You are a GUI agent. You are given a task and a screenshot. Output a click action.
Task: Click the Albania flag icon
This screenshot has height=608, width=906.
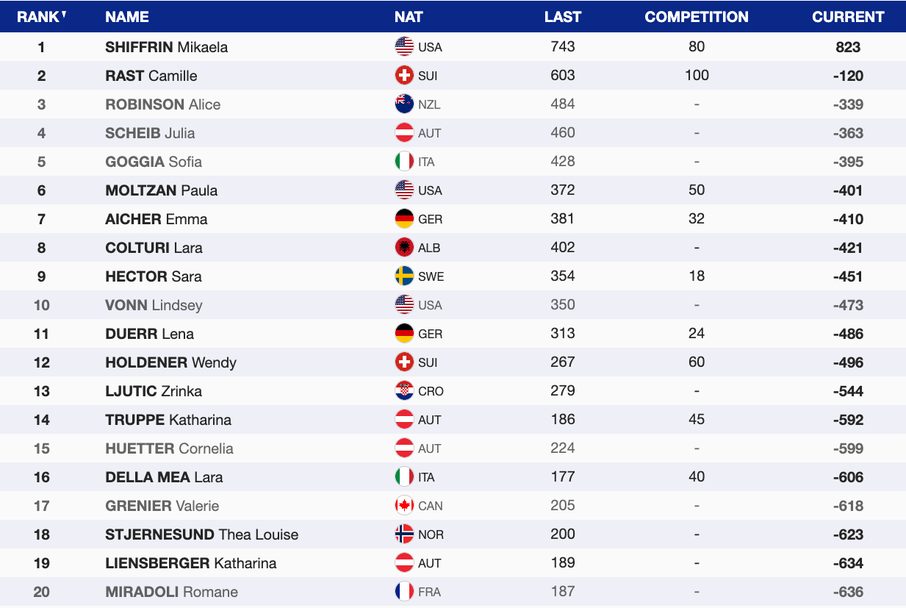(x=404, y=247)
